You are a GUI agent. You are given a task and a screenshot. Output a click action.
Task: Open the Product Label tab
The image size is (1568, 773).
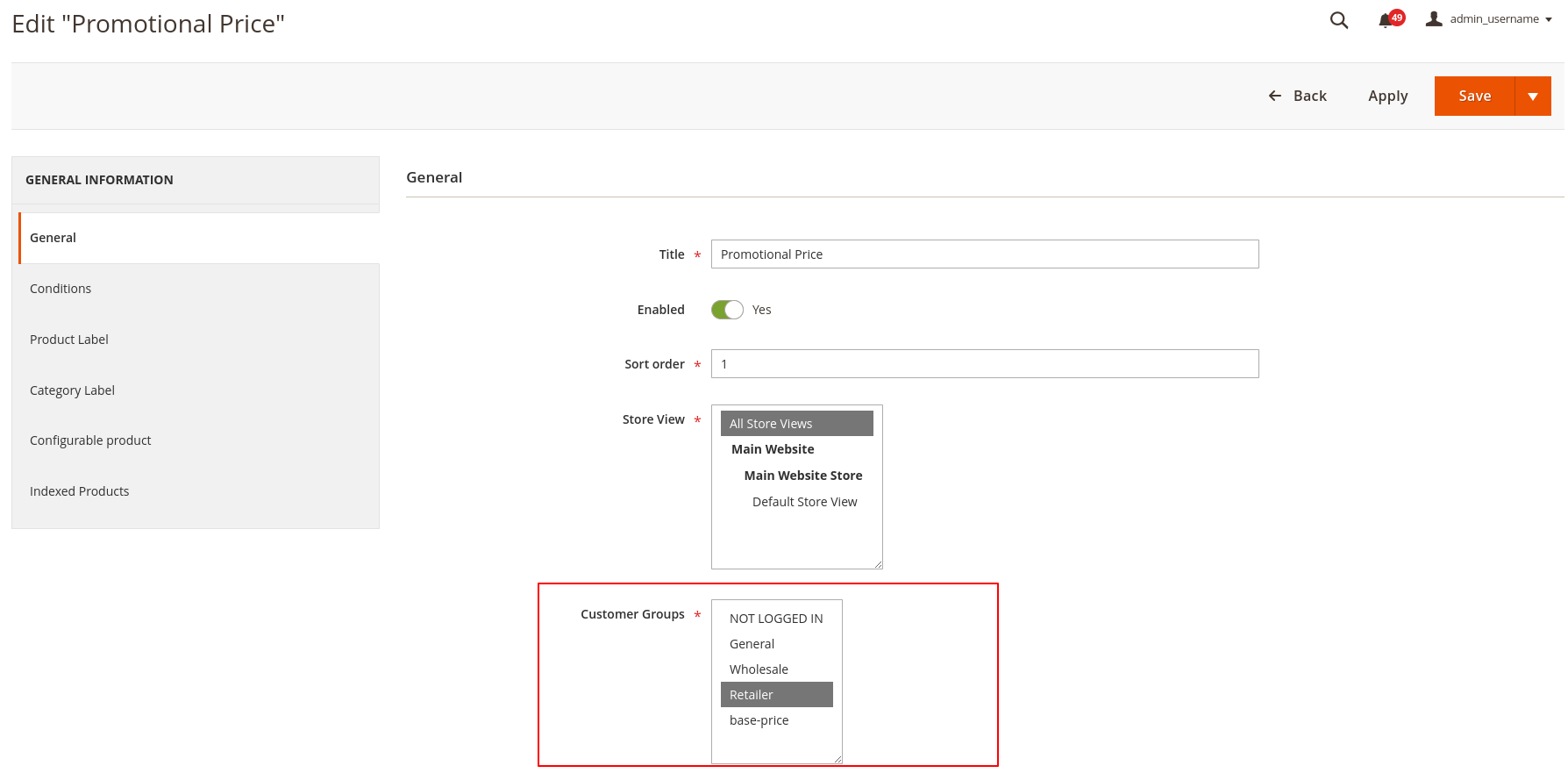pyautogui.click(x=69, y=340)
